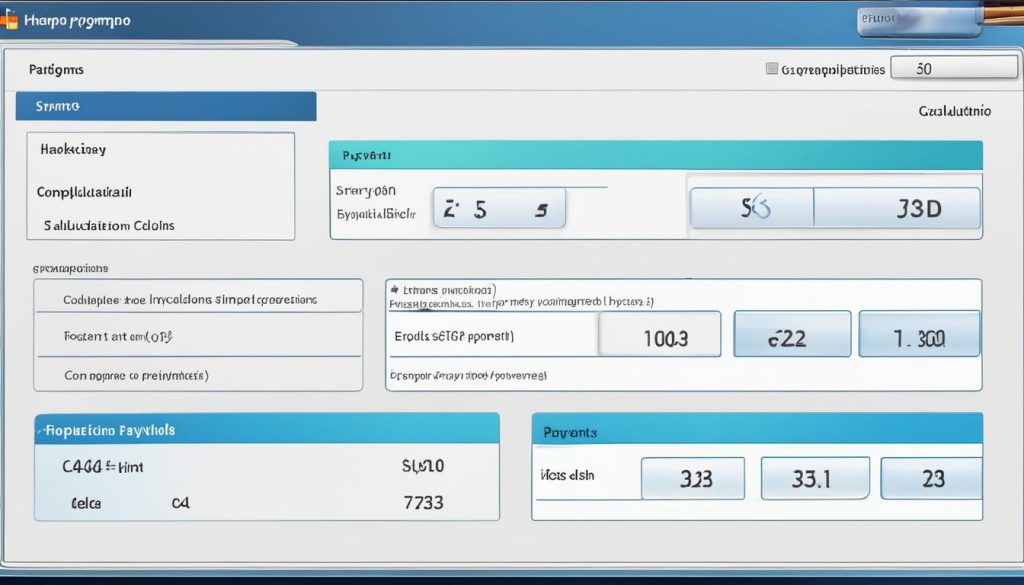Click the input field showing 30

point(939,69)
